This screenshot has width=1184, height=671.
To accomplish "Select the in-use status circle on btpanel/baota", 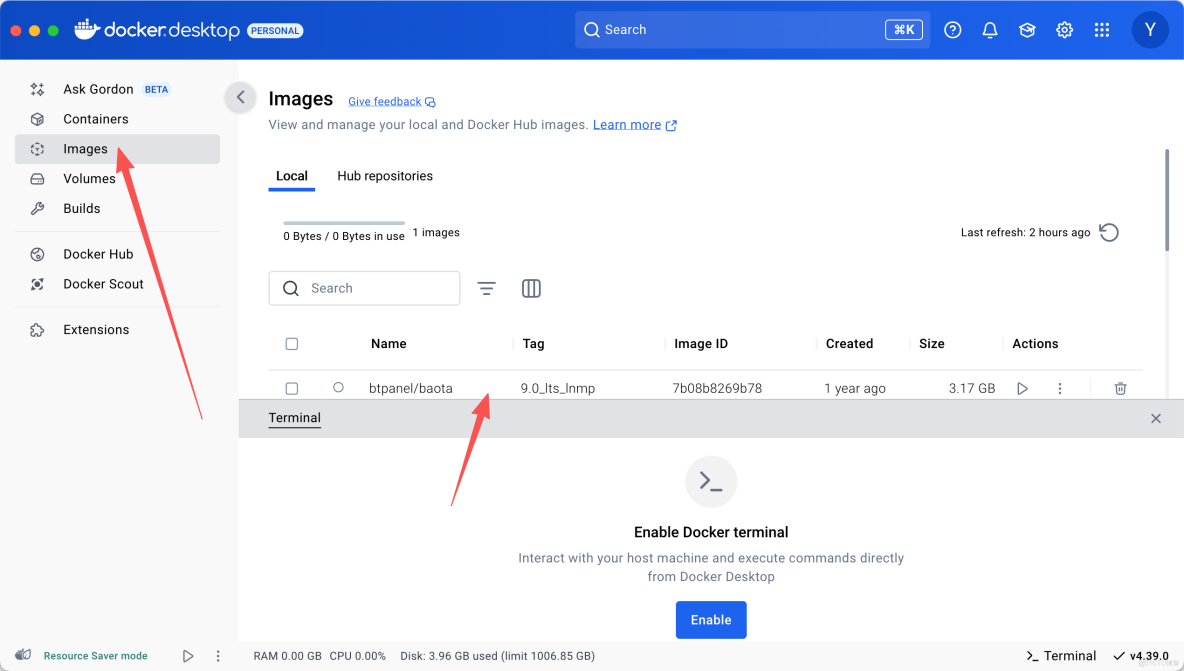I will tap(338, 388).
